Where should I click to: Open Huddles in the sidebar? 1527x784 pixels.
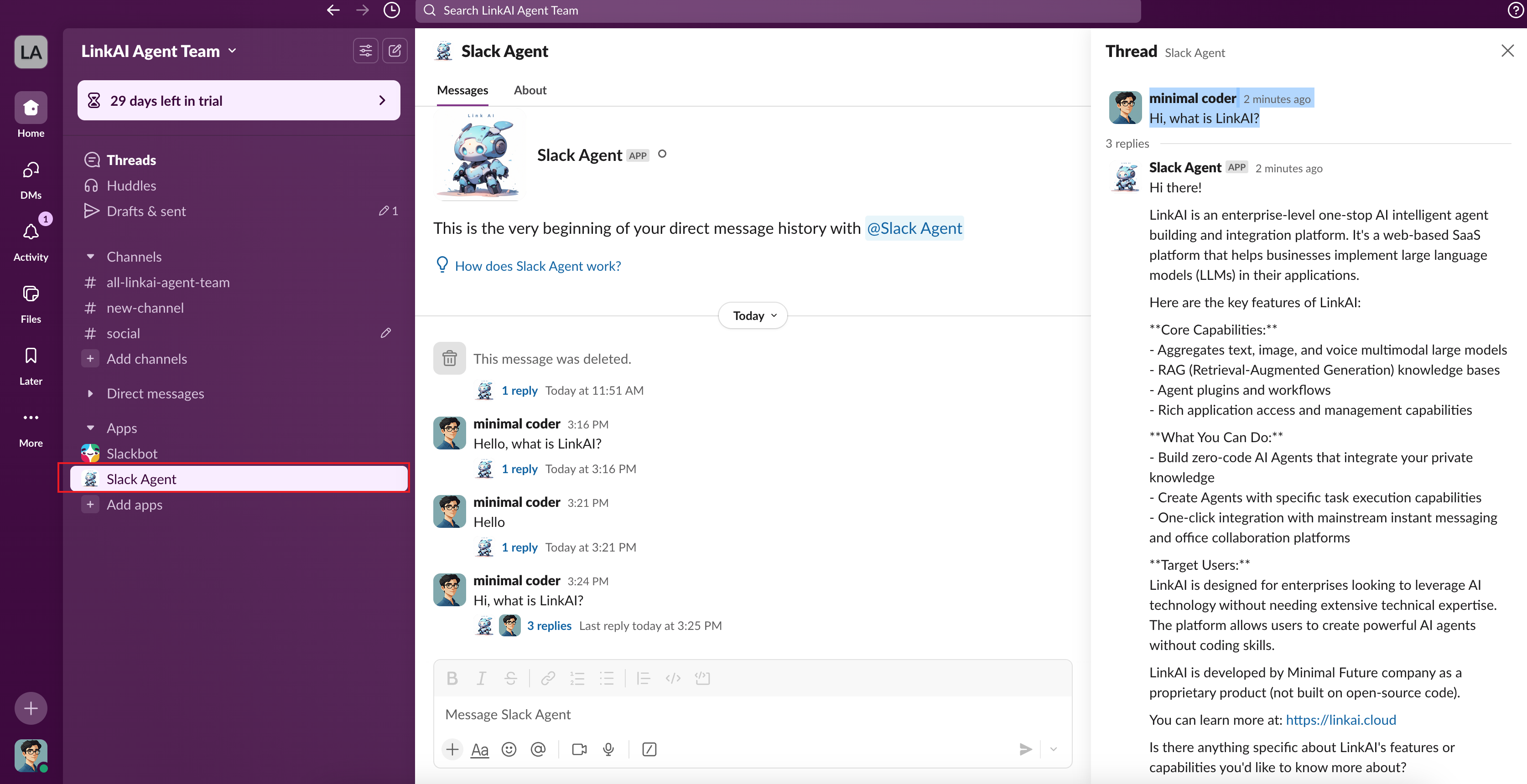click(239, 186)
